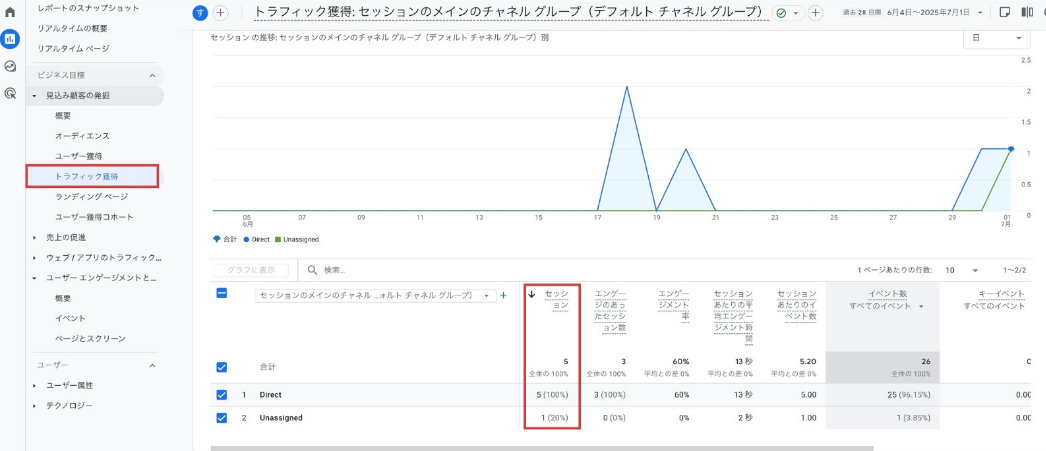1046x451 pixels.
Task: Open the 日 granularity dropdown on chart
Action: point(996,38)
